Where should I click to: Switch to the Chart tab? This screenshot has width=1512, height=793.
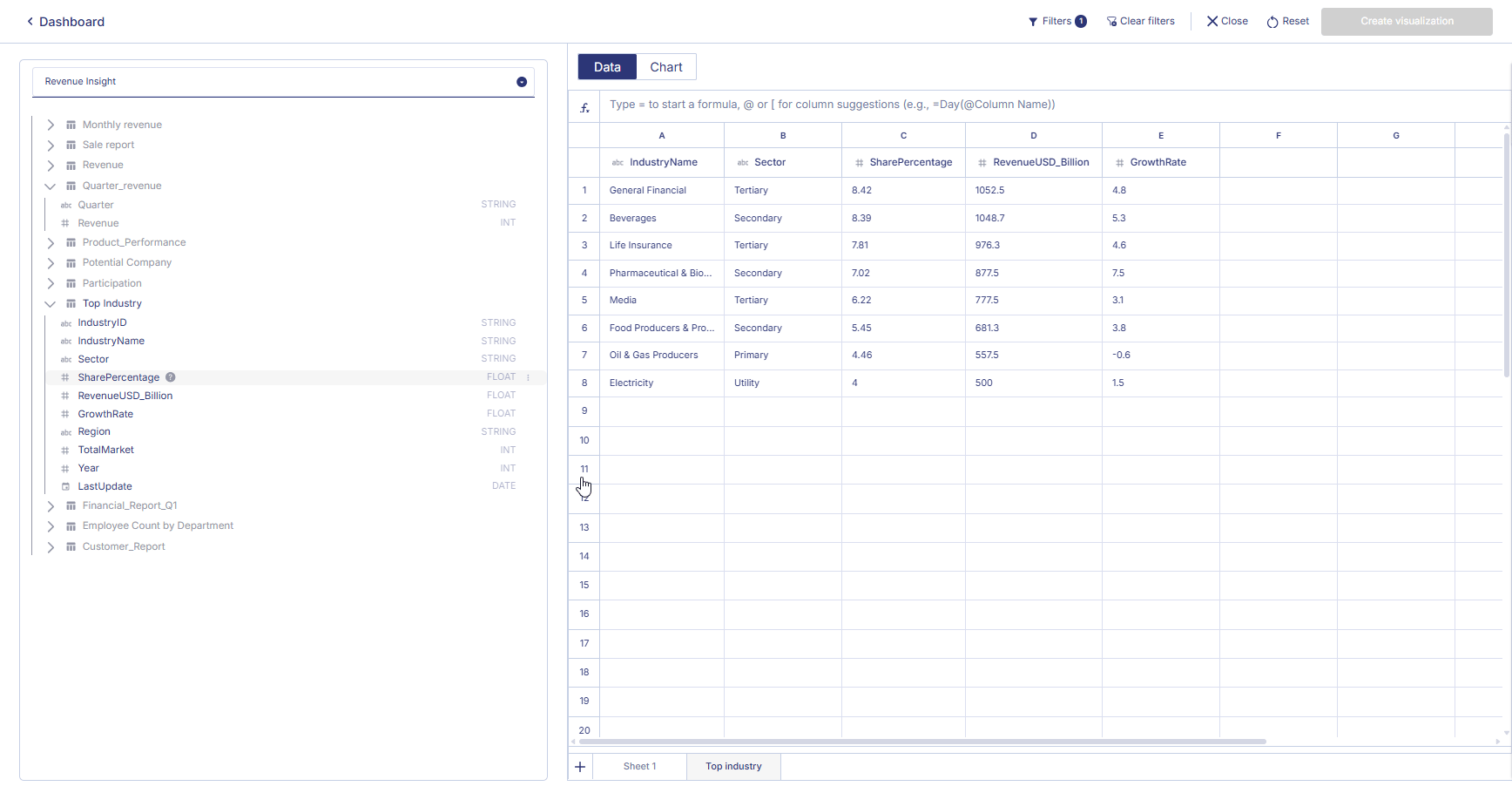click(666, 67)
